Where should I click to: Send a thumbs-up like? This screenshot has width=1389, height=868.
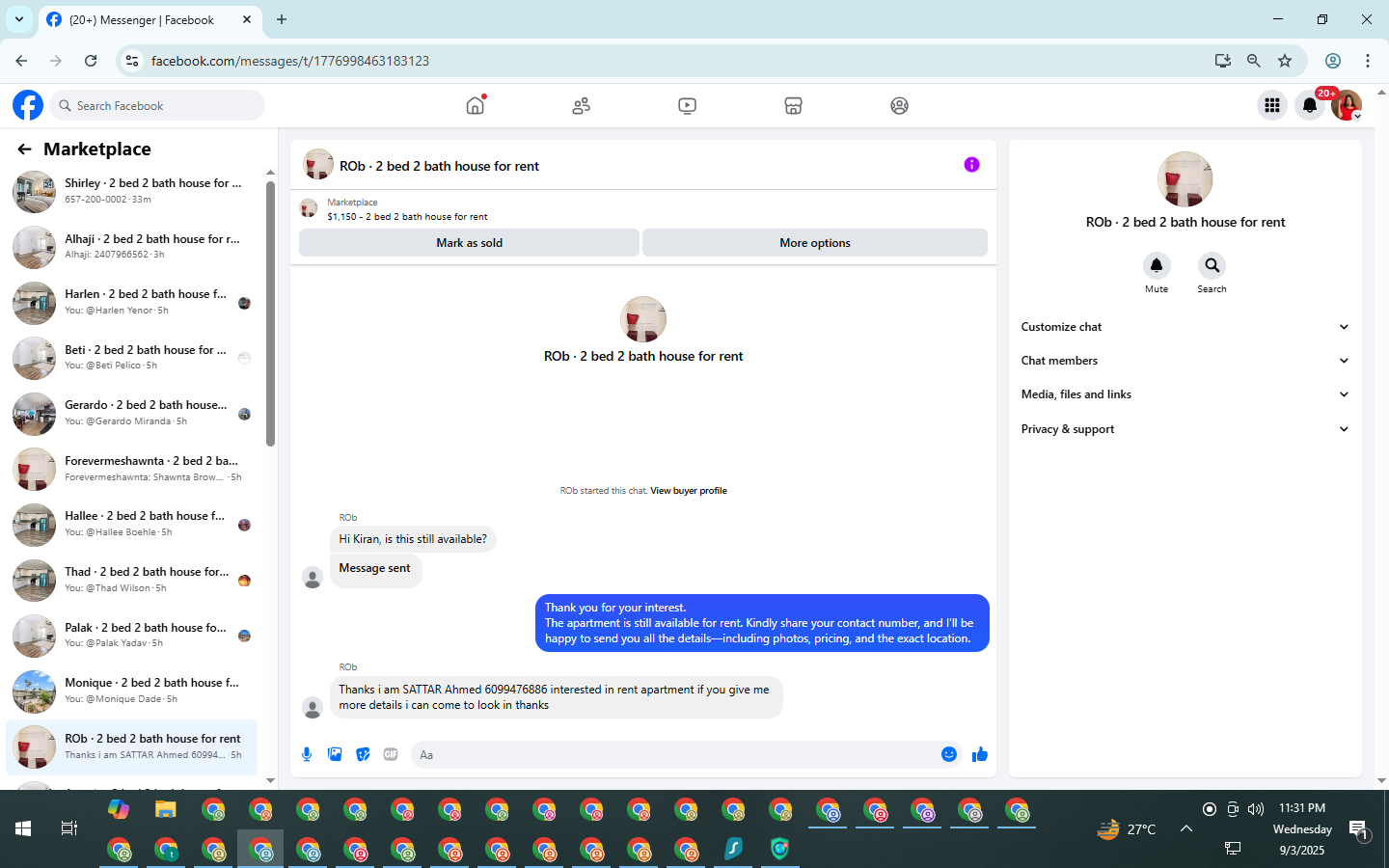980,754
